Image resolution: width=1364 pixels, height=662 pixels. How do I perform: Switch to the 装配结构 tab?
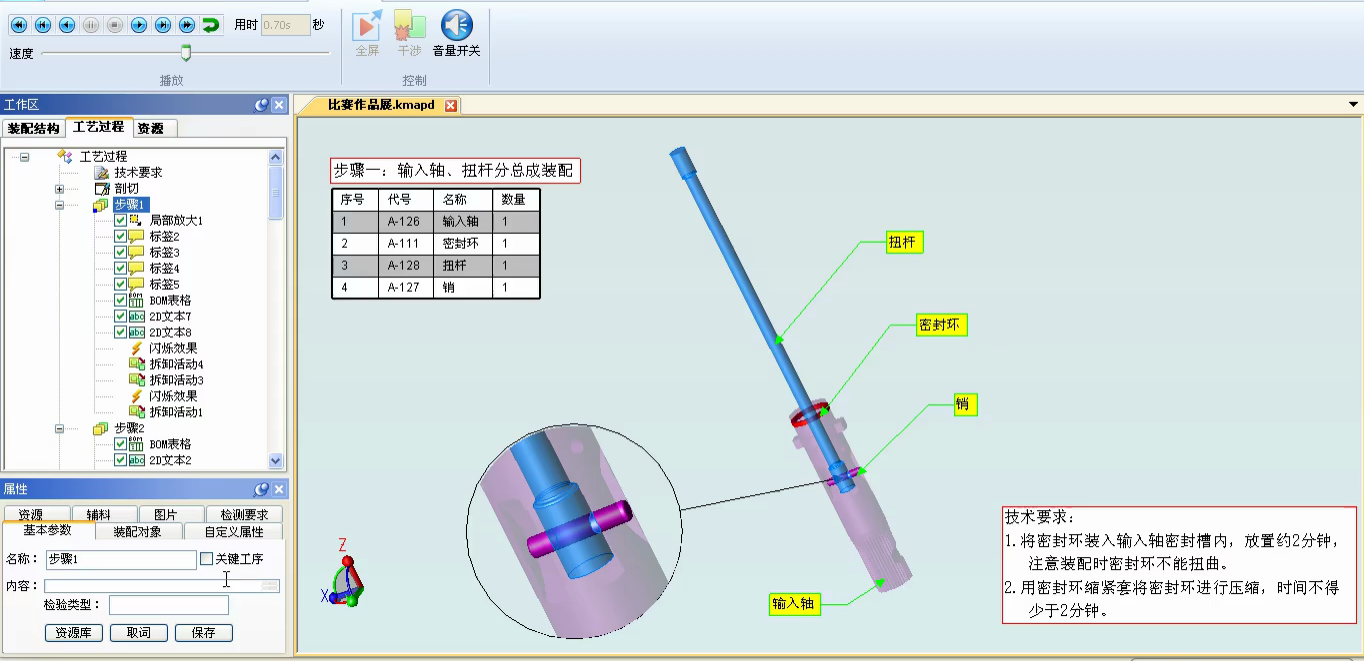tap(33, 128)
